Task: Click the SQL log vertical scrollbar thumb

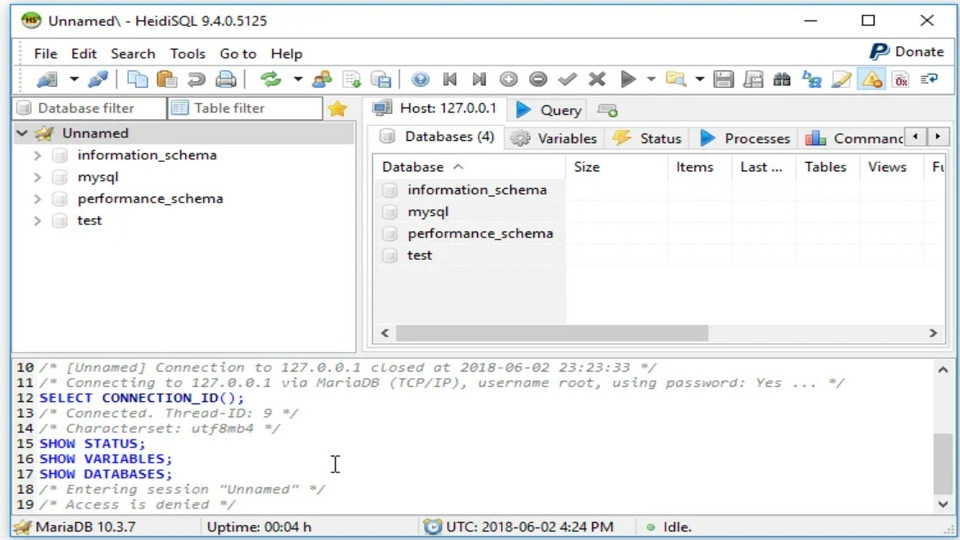Action: 943,463
